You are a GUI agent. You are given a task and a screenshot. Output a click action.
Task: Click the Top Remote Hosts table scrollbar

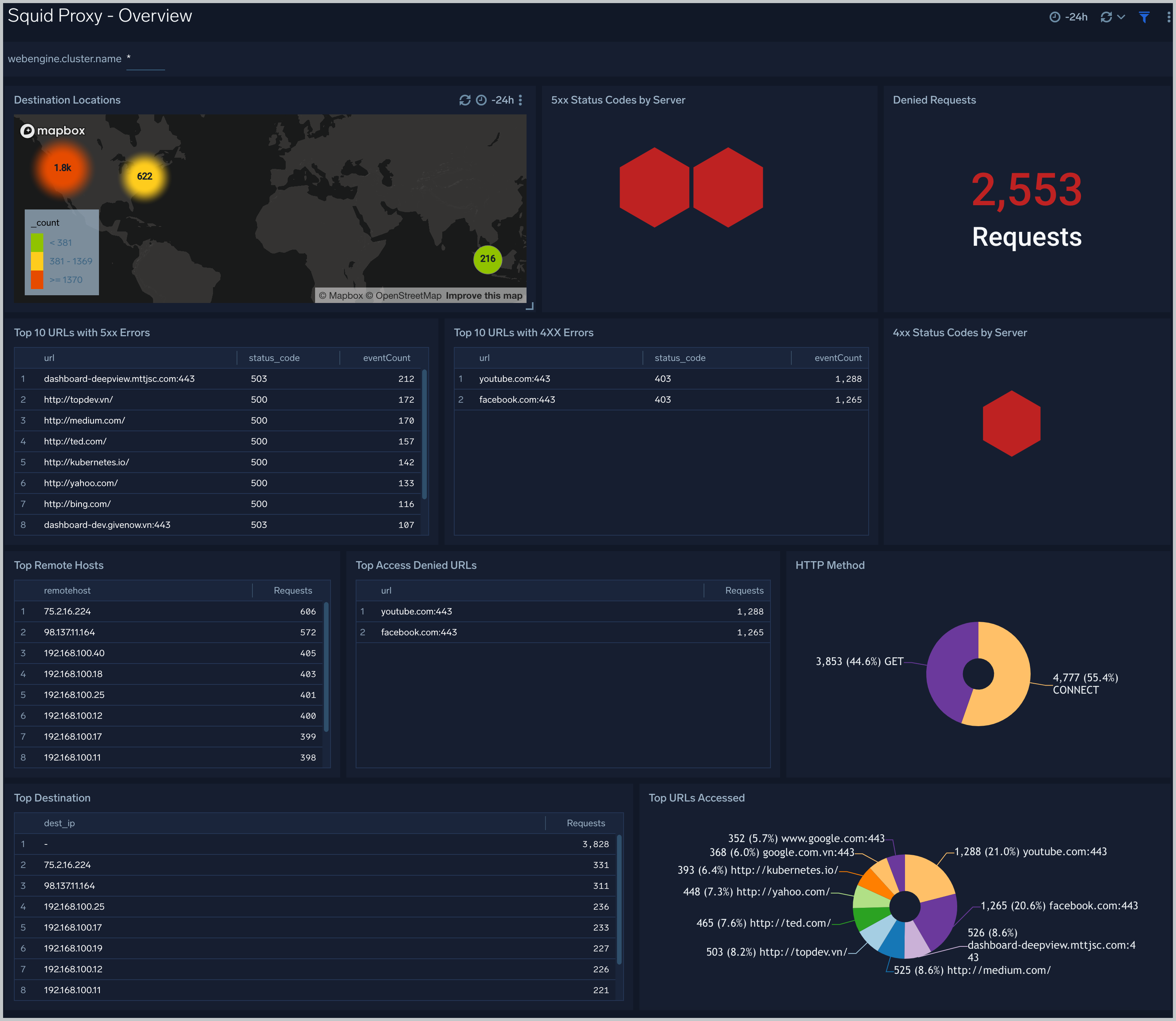coord(326,667)
